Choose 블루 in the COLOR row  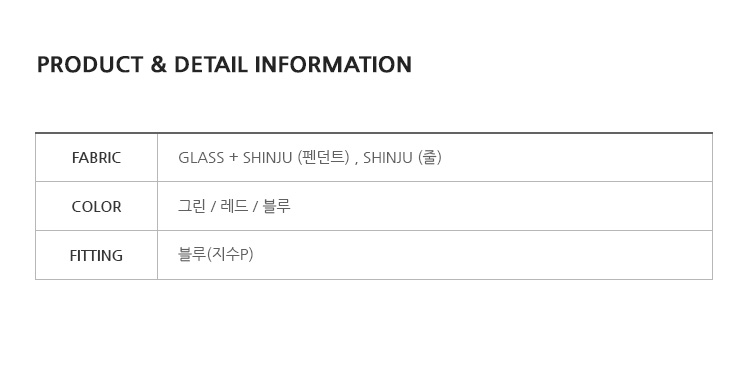pos(276,206)
